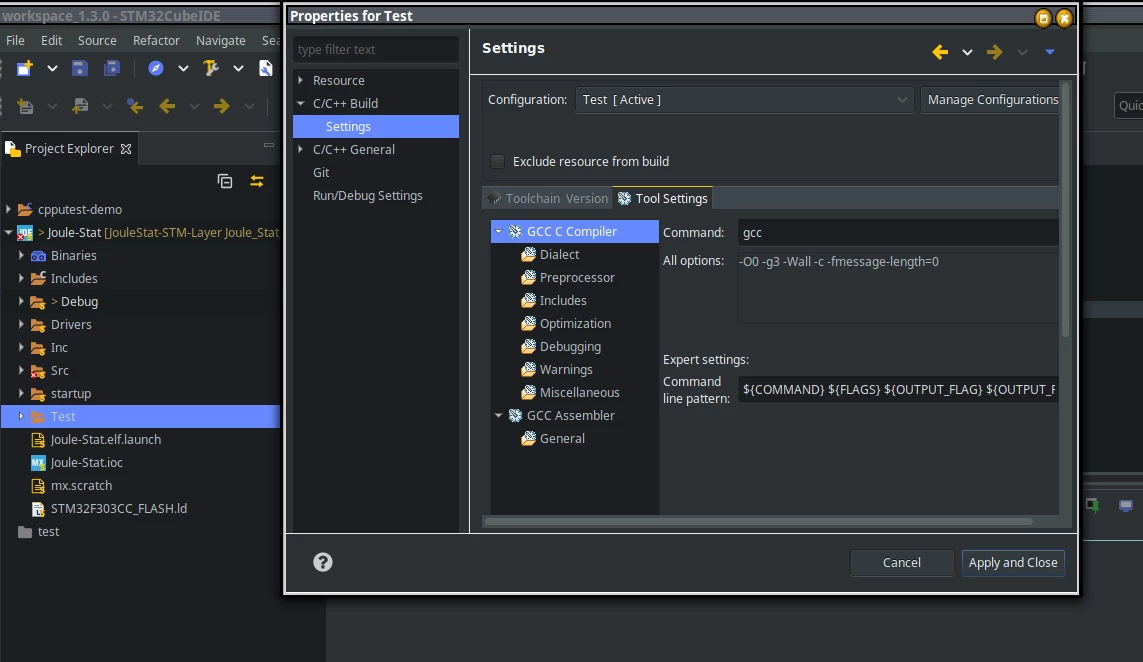
Task: Open the New dropdown arrow
Action: click(52, 69)
